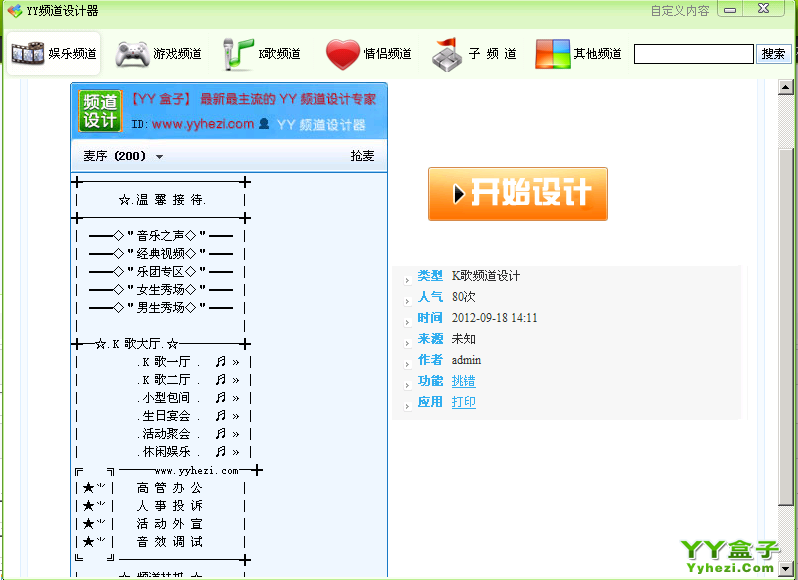The height and width of the screenshot is (580, 798).
Task: Click the search input field
Action: click(x=694, y=54)
